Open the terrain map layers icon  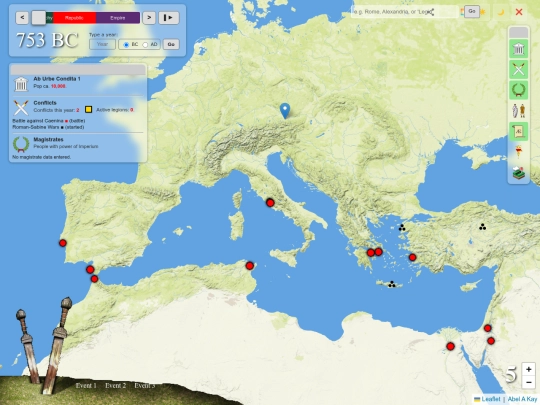pyautogui.click(x=518, y=172)
